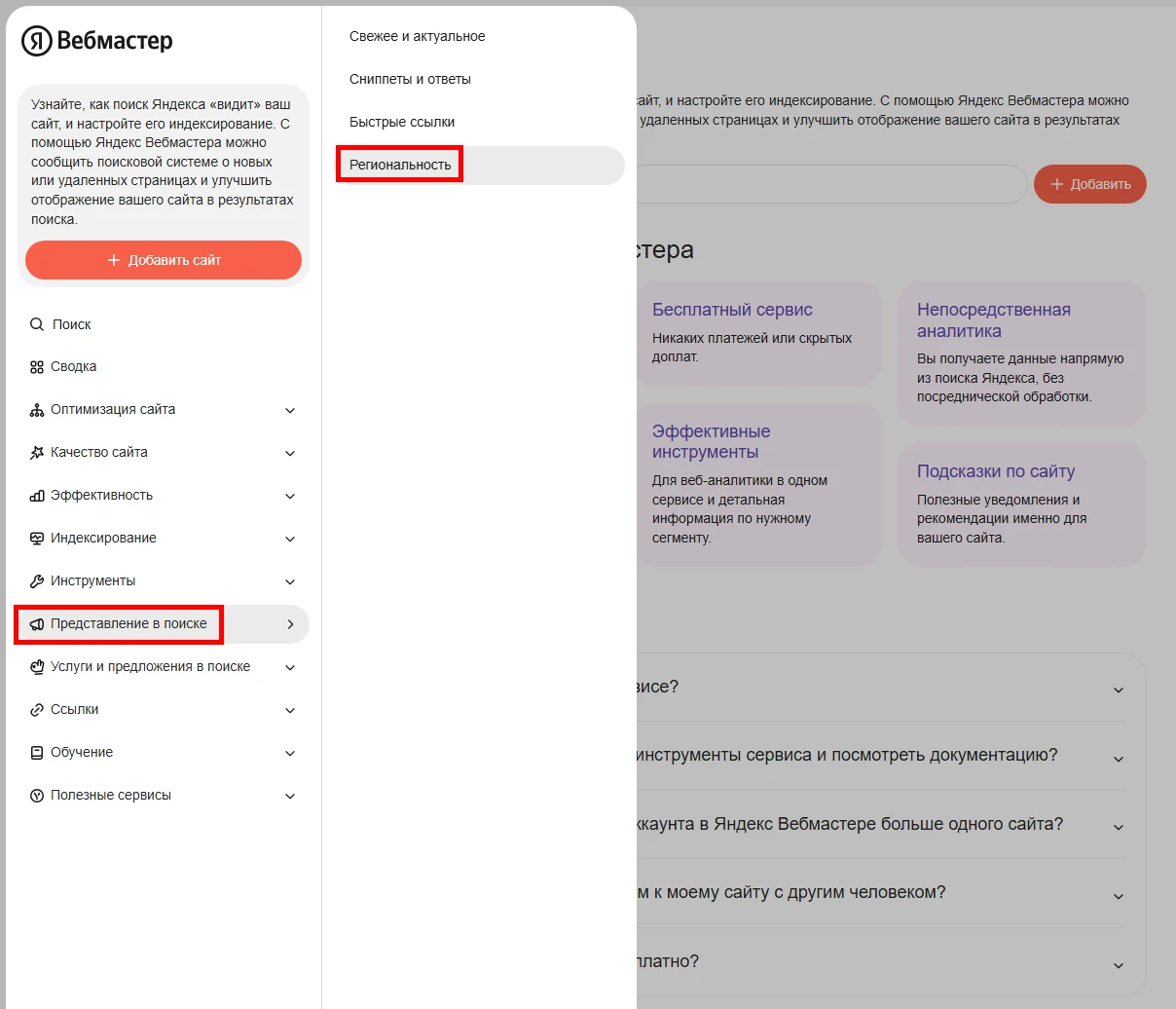The width and height of the screenshot is (1176, 1009).
Task: Choose Быстрые ссылки from the submenu
Action: pos(402,122)
